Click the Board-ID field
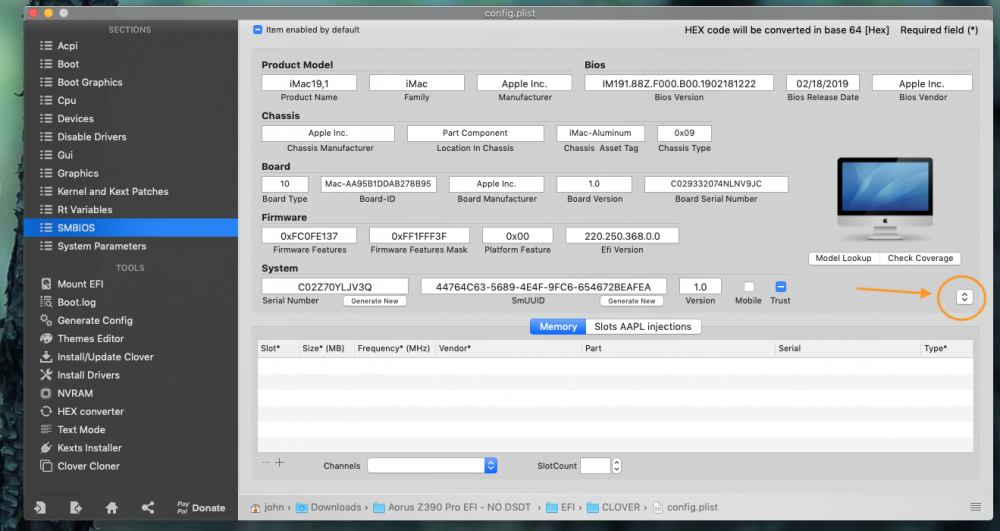The image size is (1000, 531). coord(378,184)
